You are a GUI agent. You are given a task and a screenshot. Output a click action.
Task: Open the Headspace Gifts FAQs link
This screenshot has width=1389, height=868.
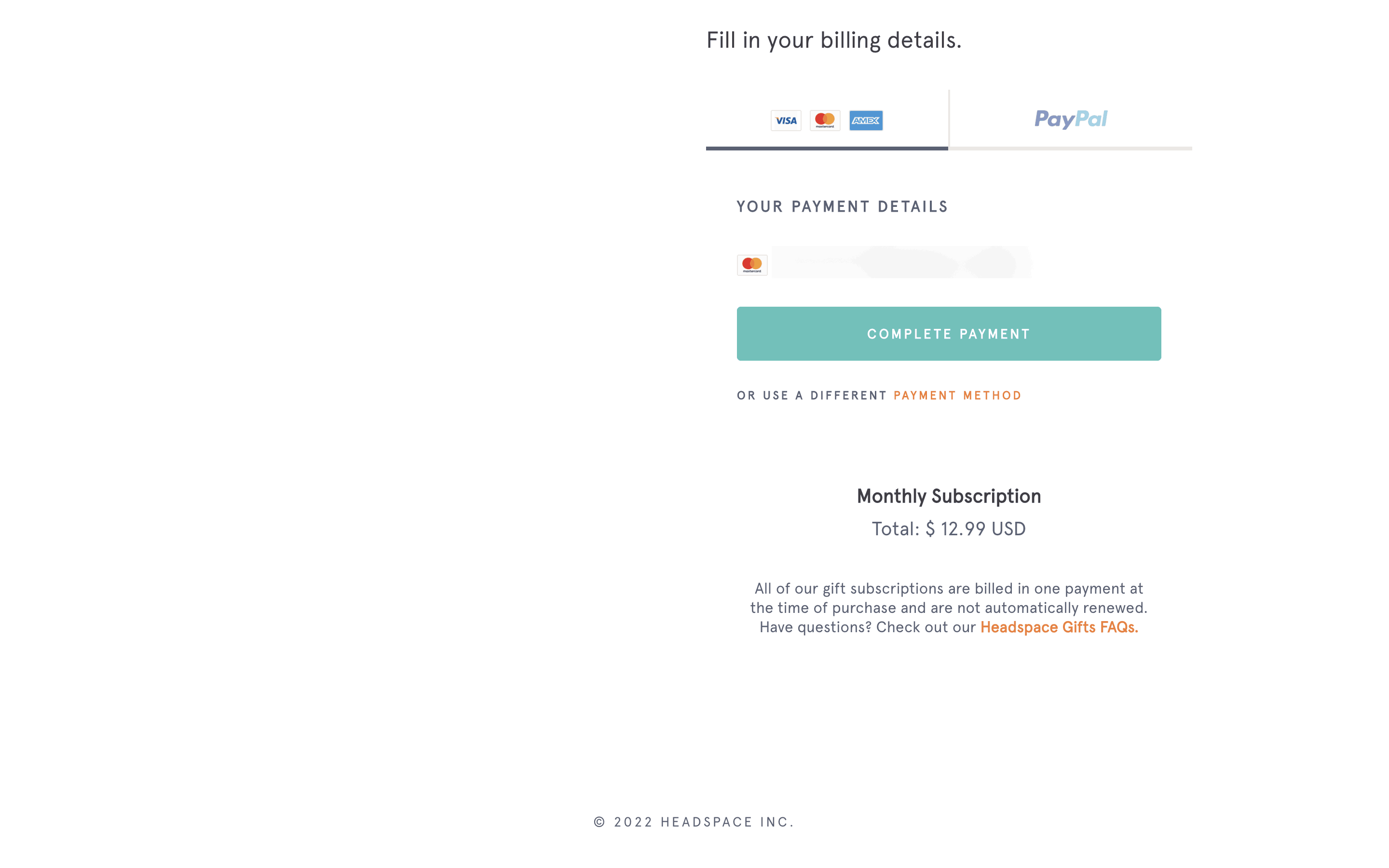tap(1059, 627)
